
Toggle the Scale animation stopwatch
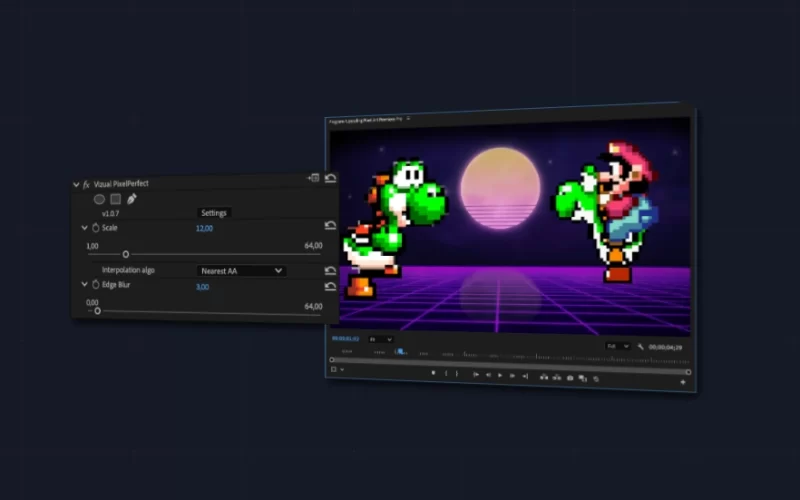point(95,228)
